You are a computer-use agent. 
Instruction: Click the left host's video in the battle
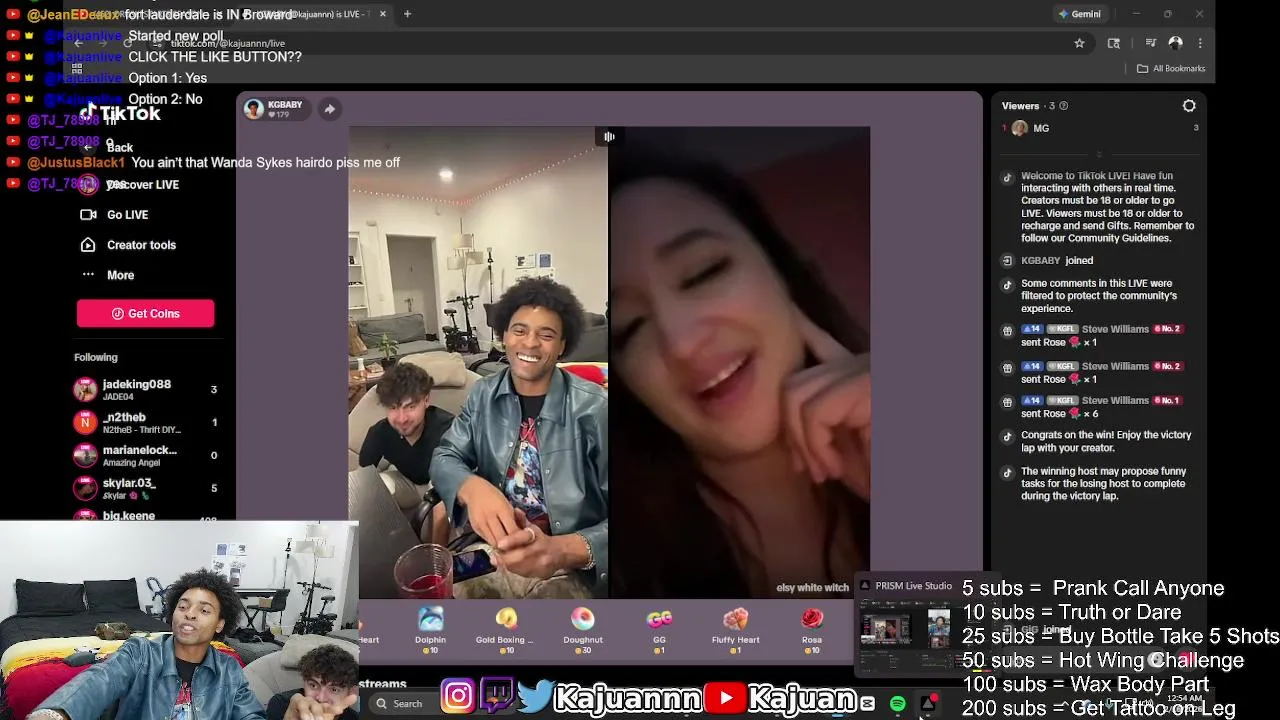(478, 362)
